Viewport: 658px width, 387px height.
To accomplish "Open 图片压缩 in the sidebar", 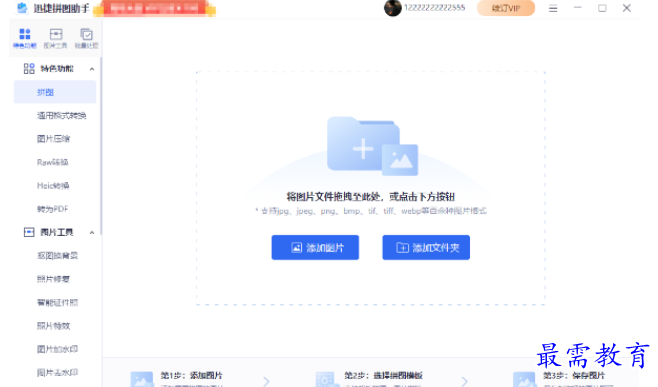I will pos(55,139).
